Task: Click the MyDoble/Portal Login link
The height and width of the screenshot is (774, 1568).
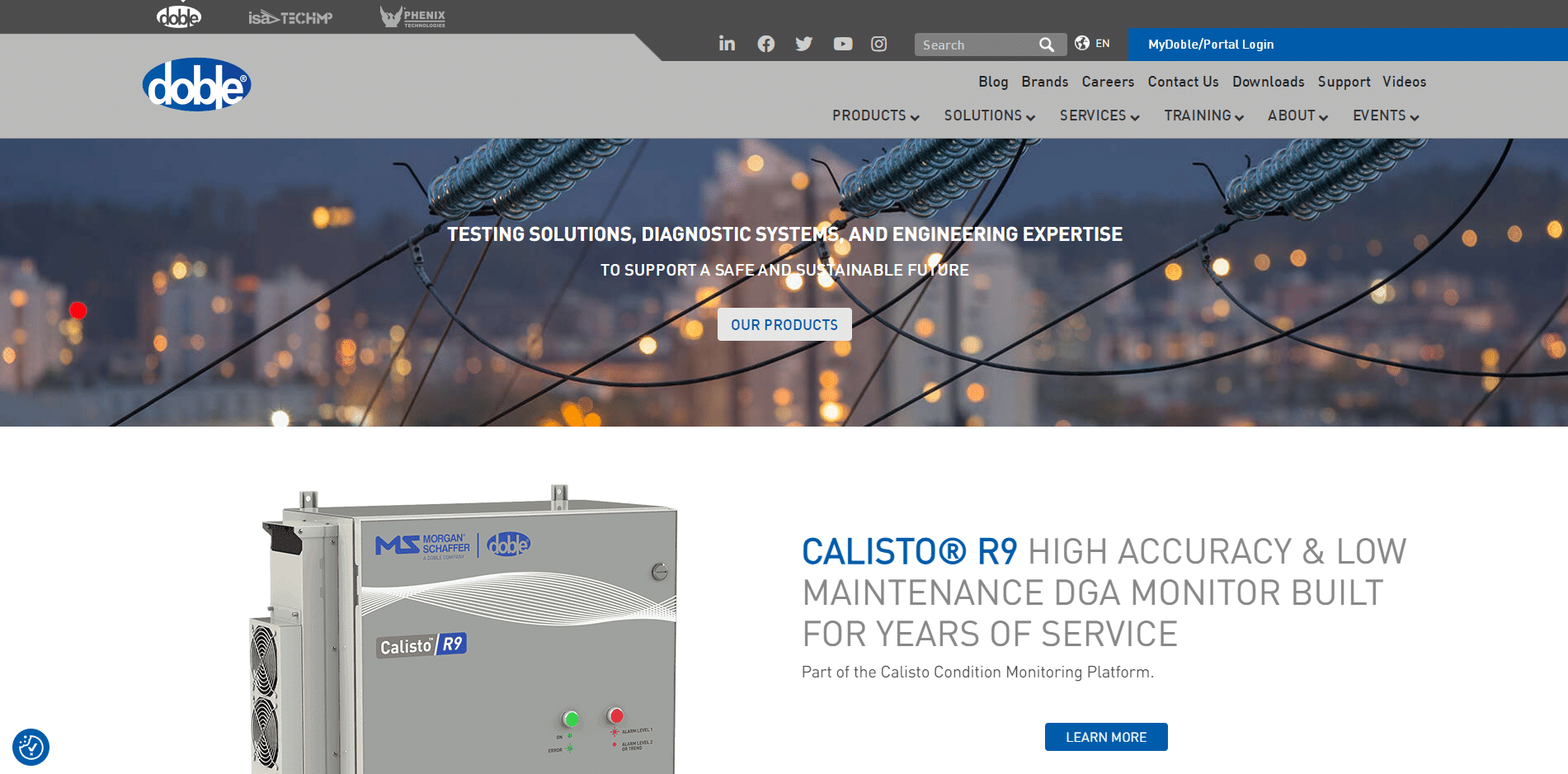Action: [x=1211, y=45]
